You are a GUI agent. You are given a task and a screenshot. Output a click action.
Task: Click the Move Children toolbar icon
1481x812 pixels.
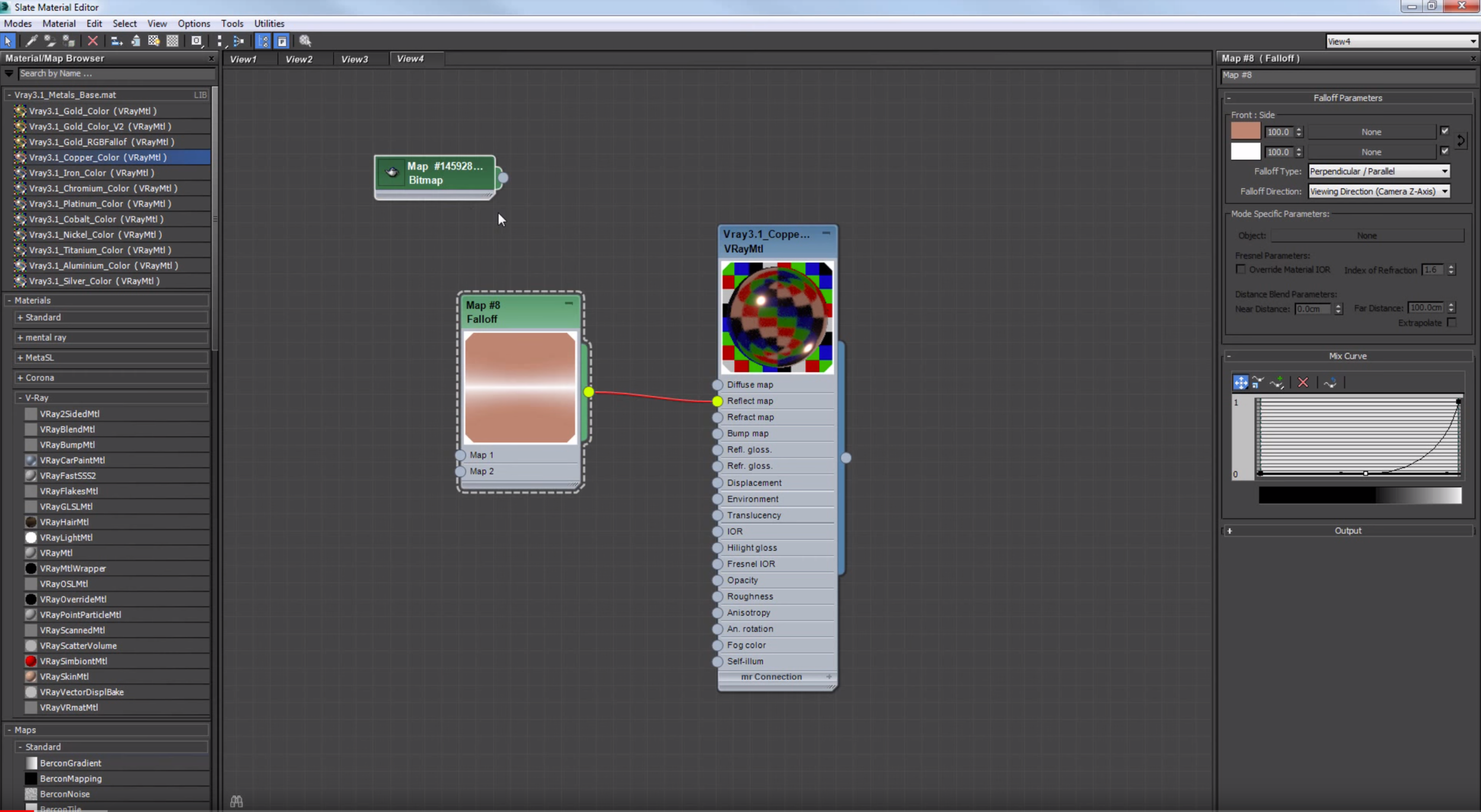click(x=117, y=41)
